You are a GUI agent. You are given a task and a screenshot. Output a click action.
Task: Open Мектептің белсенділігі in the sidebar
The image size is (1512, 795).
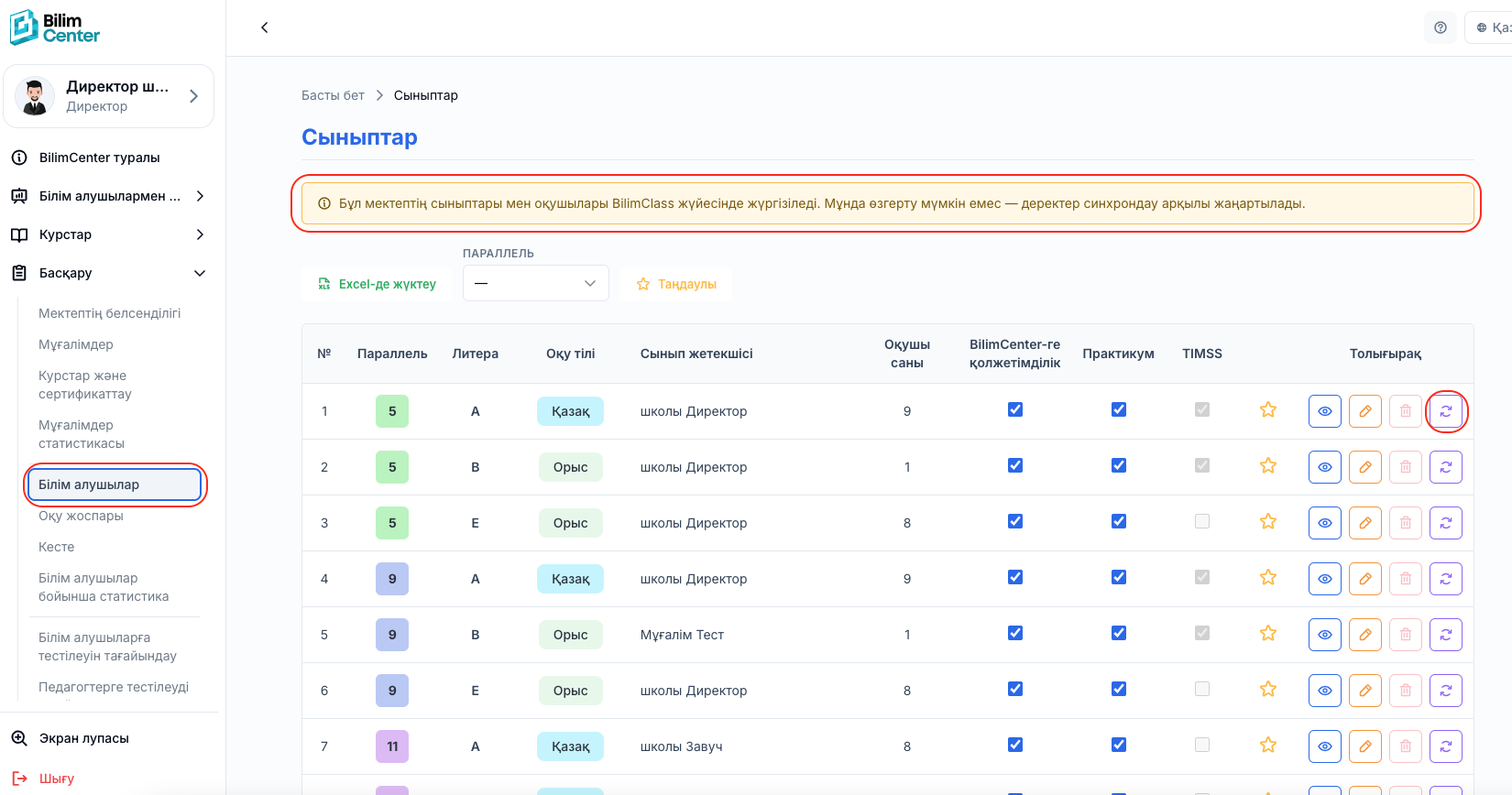110,313
